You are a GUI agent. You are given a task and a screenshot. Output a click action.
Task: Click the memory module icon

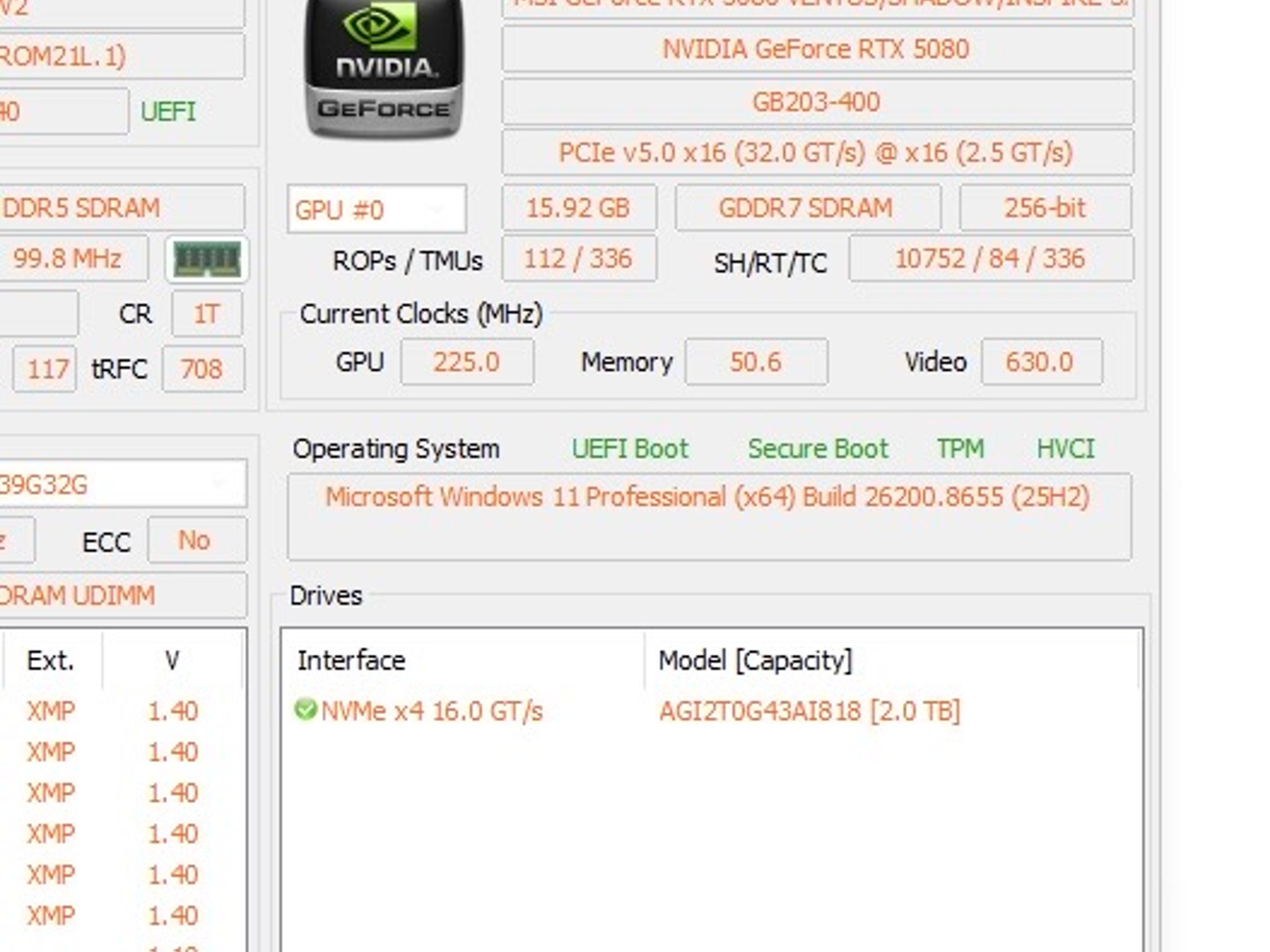point(207,259)
